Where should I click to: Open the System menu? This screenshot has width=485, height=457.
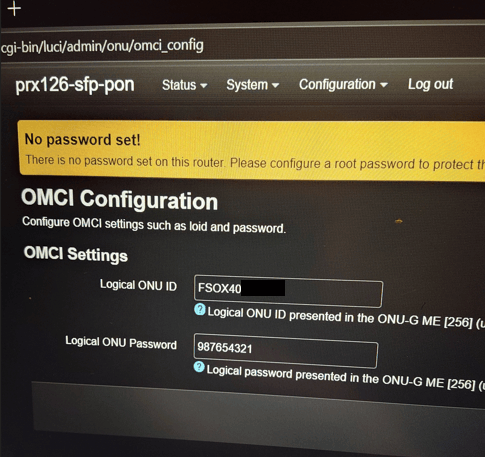tap(253, 85)
